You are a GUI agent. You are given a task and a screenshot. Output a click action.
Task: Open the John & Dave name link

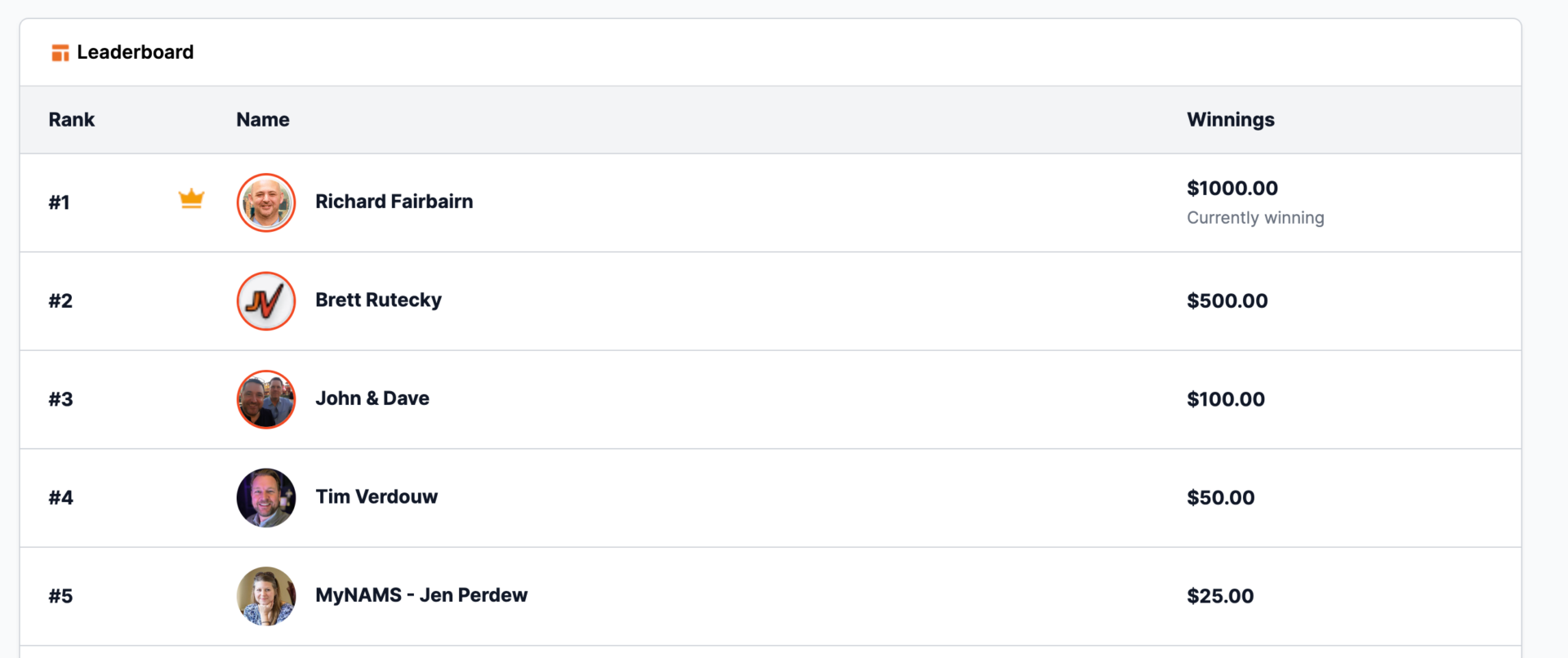pyautogui.click(x=372, y=398)
